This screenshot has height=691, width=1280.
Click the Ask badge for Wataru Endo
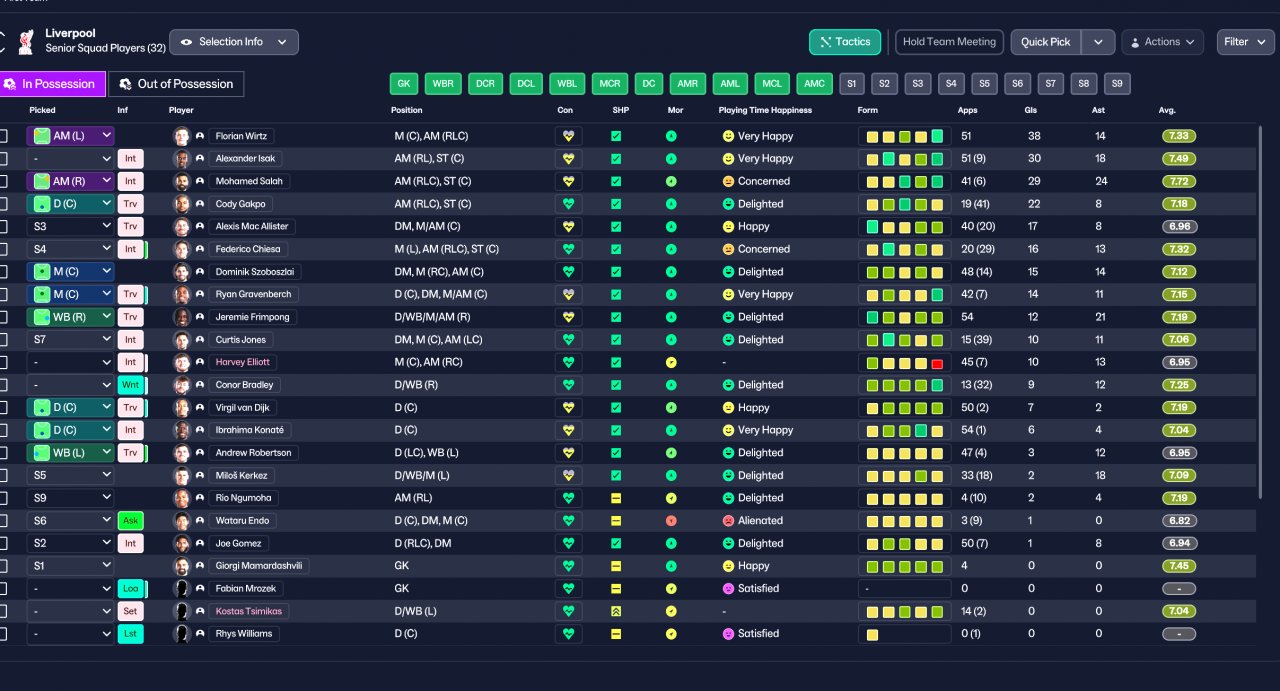pyautogui.click(x=130, y=521)
